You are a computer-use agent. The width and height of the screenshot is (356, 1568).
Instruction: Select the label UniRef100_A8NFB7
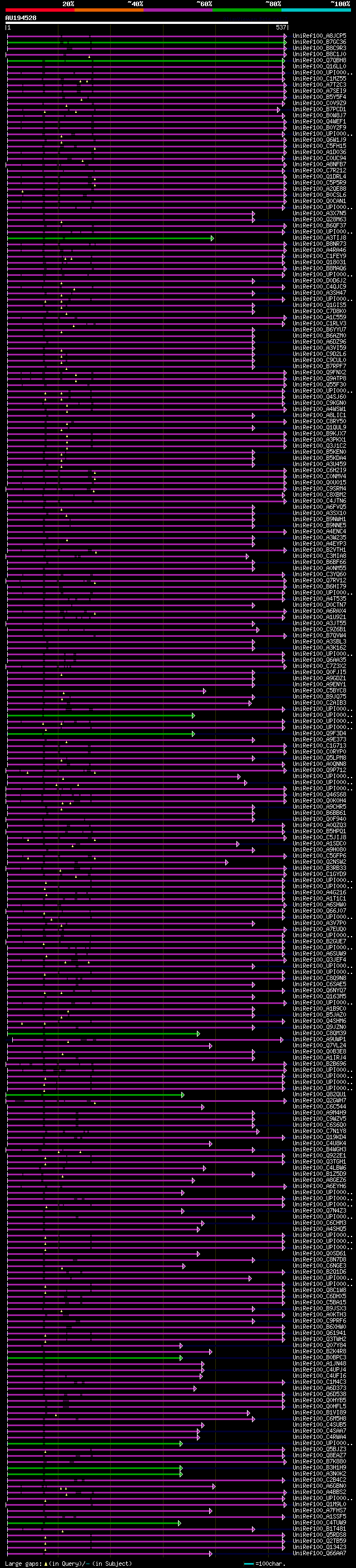(x=319, y=165)
